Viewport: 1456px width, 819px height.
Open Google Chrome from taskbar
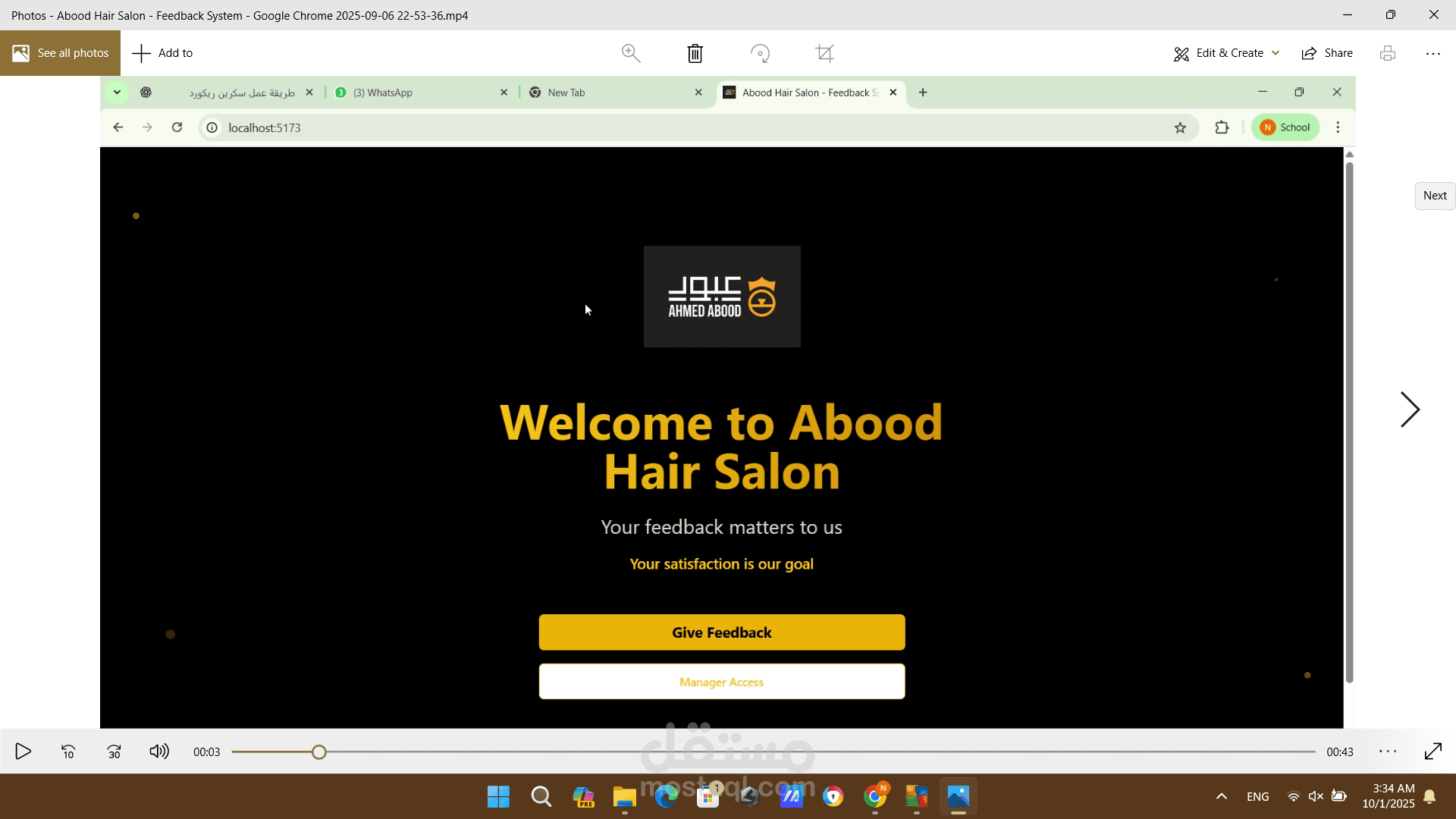[875, 796]
